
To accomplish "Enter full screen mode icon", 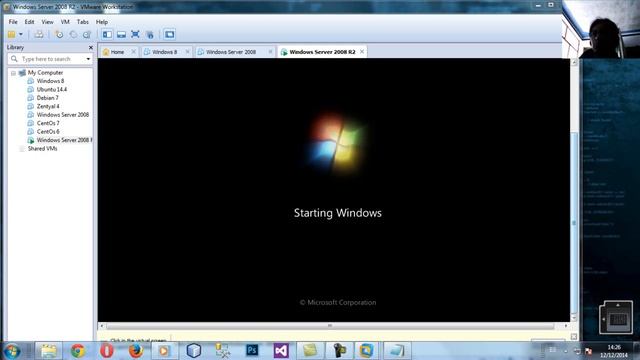I will tap(135, 35).
